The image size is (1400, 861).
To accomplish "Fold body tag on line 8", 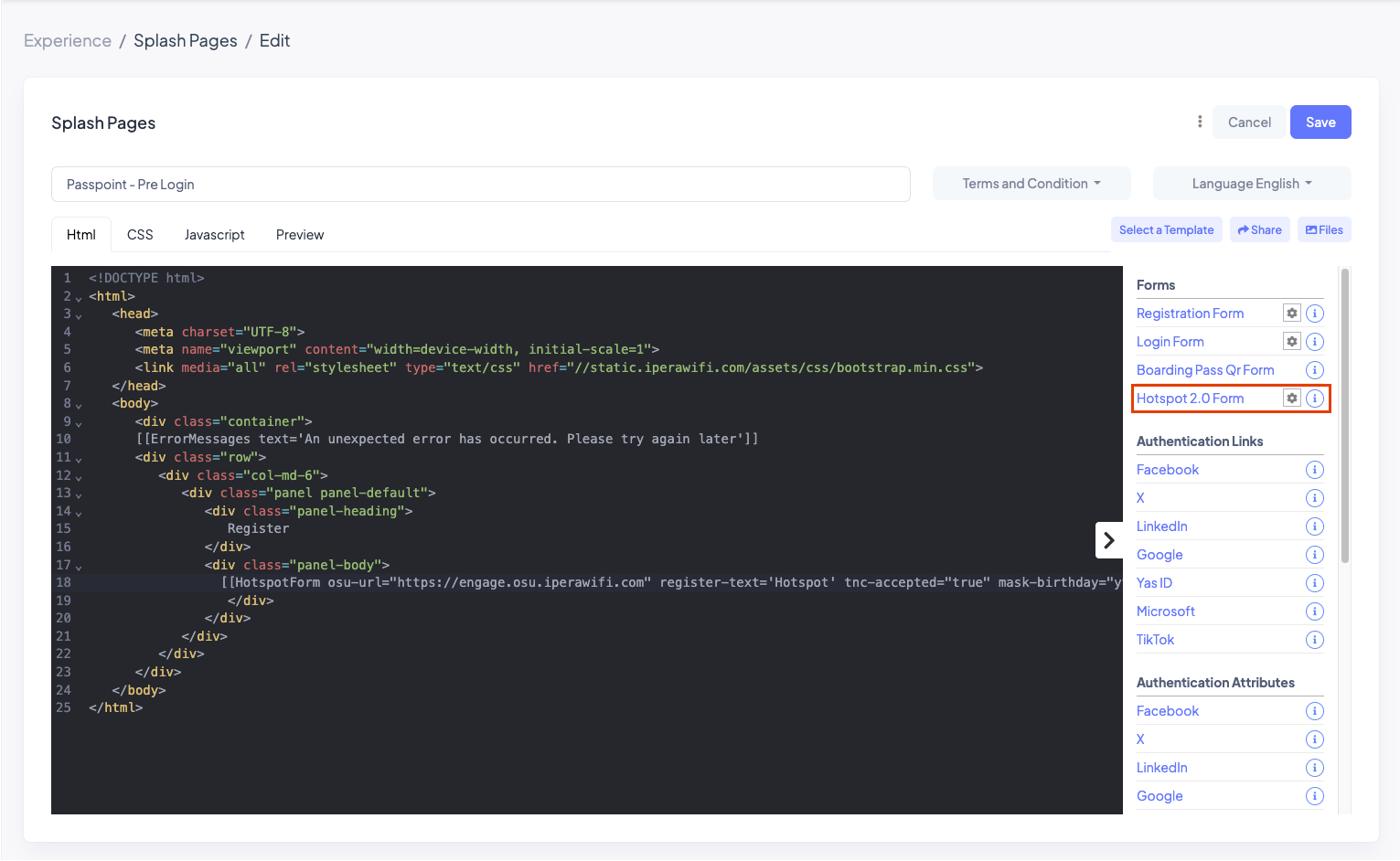I will pos(79,405).
